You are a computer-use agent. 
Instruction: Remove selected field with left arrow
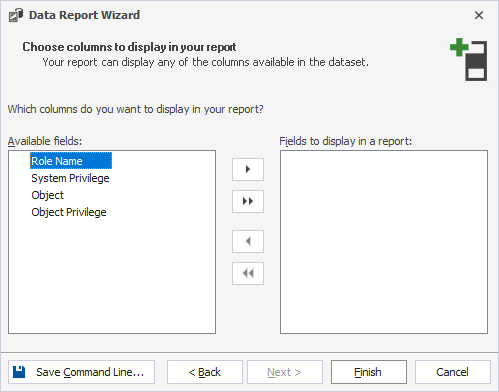click(248, 241)
